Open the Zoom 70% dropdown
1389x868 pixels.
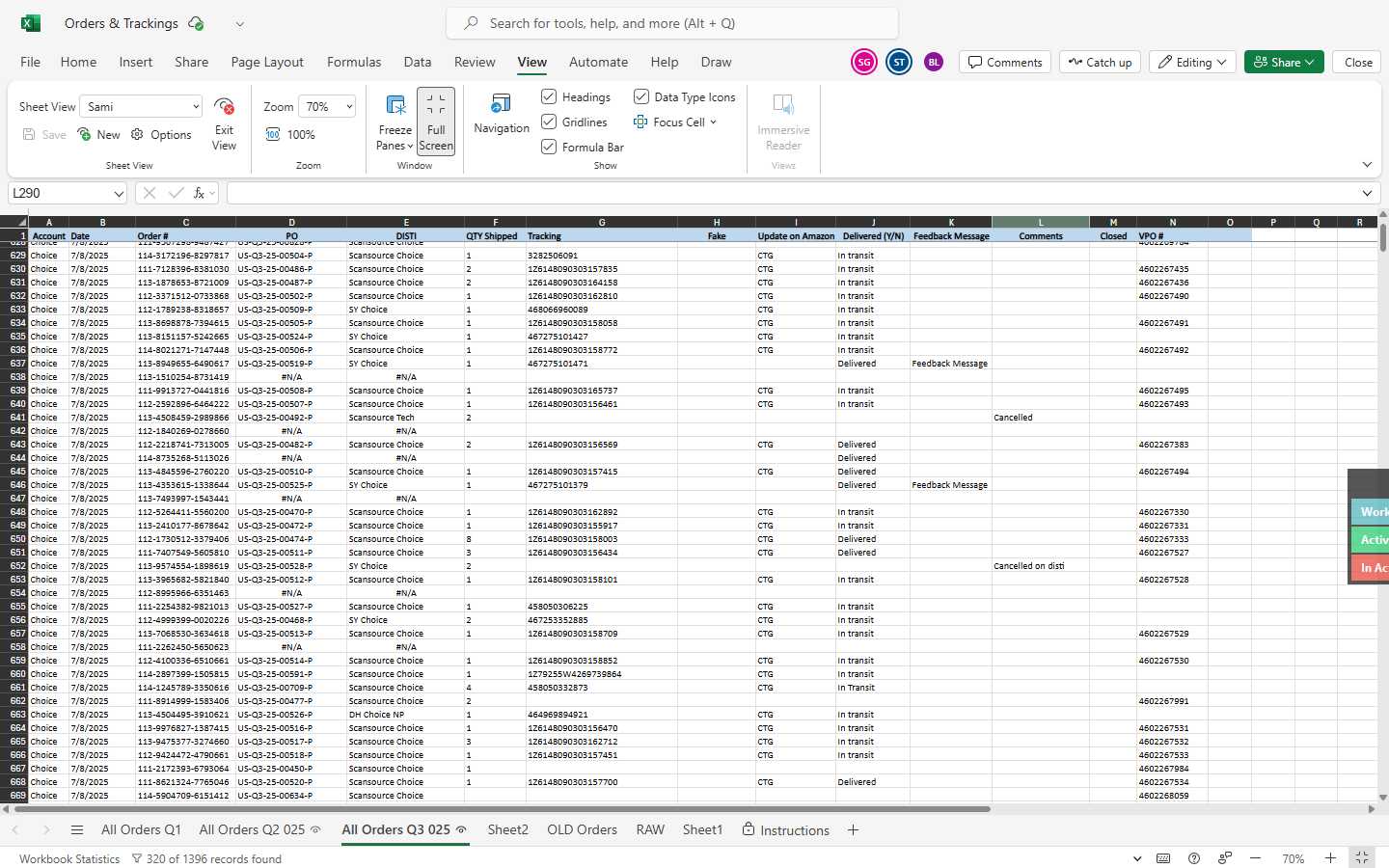[326, 106]
